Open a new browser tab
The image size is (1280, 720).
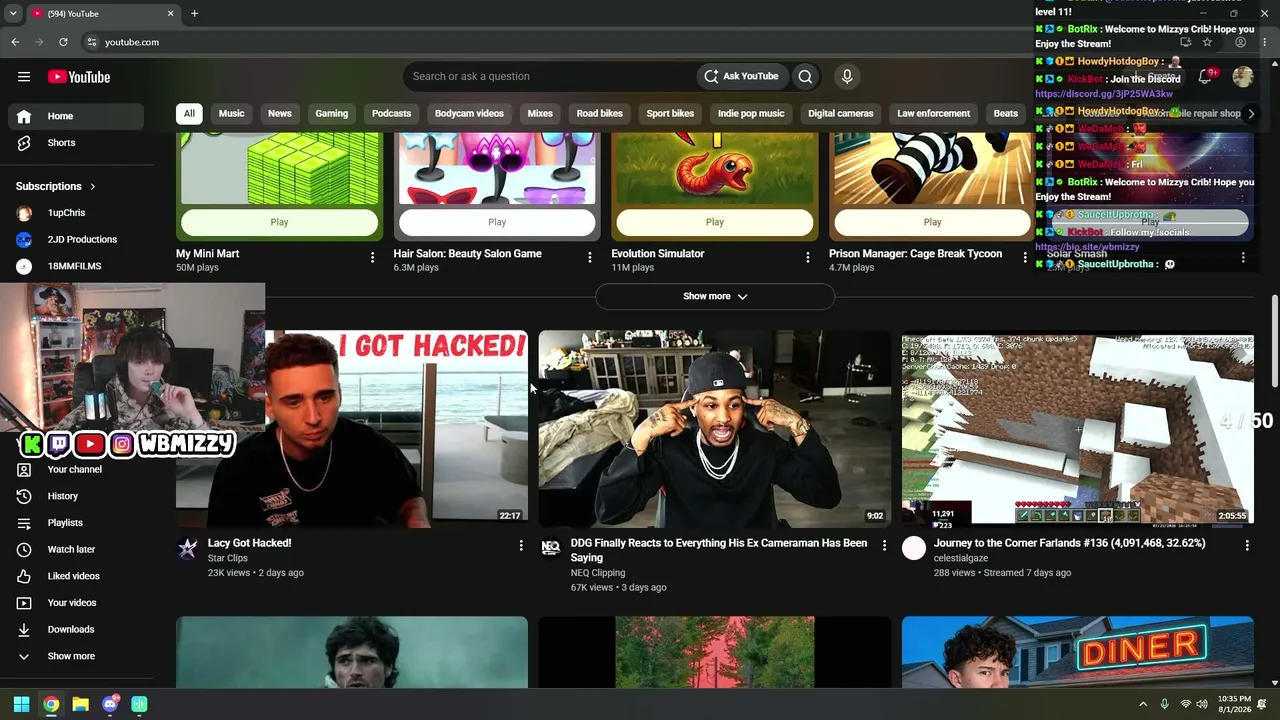tap(194, 13)
